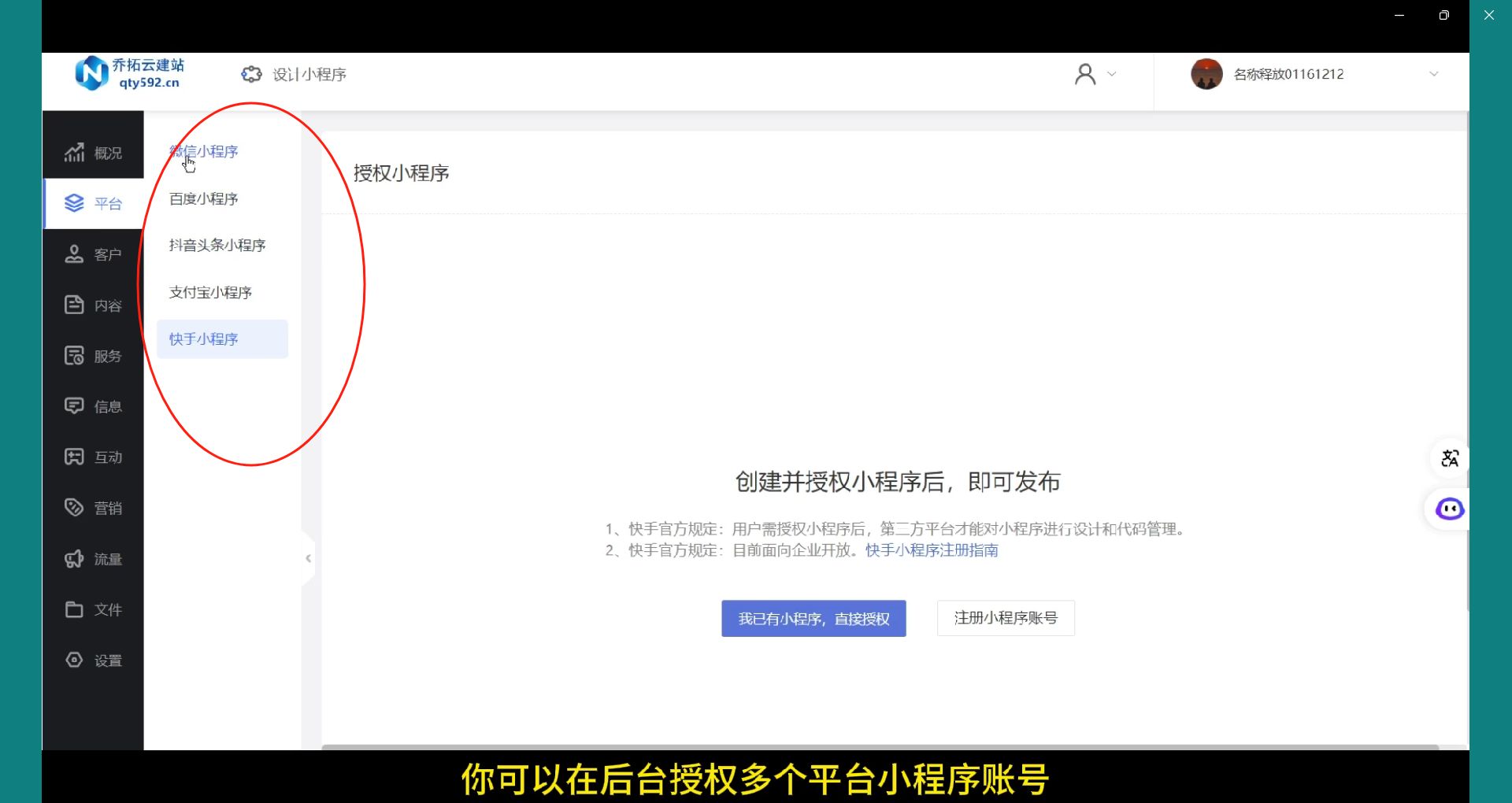This screenshot has height=803, width=1512.
Task: Collapse the submenu panel with arrow handle
Action: 308,558
